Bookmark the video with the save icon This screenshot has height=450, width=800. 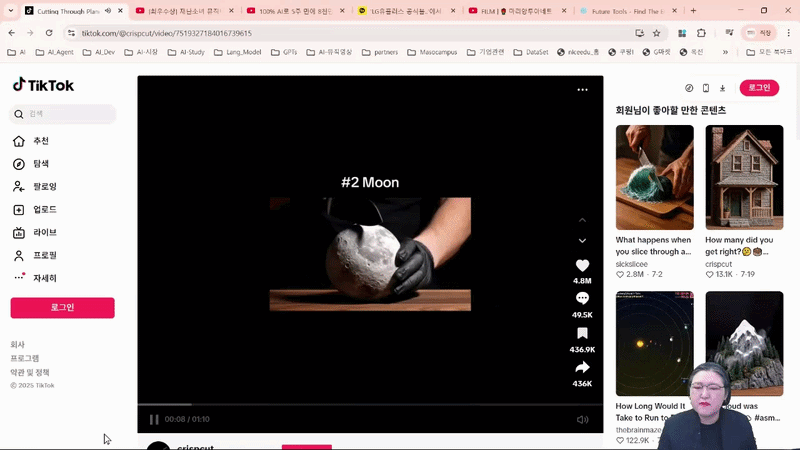[x=582, y=334]
